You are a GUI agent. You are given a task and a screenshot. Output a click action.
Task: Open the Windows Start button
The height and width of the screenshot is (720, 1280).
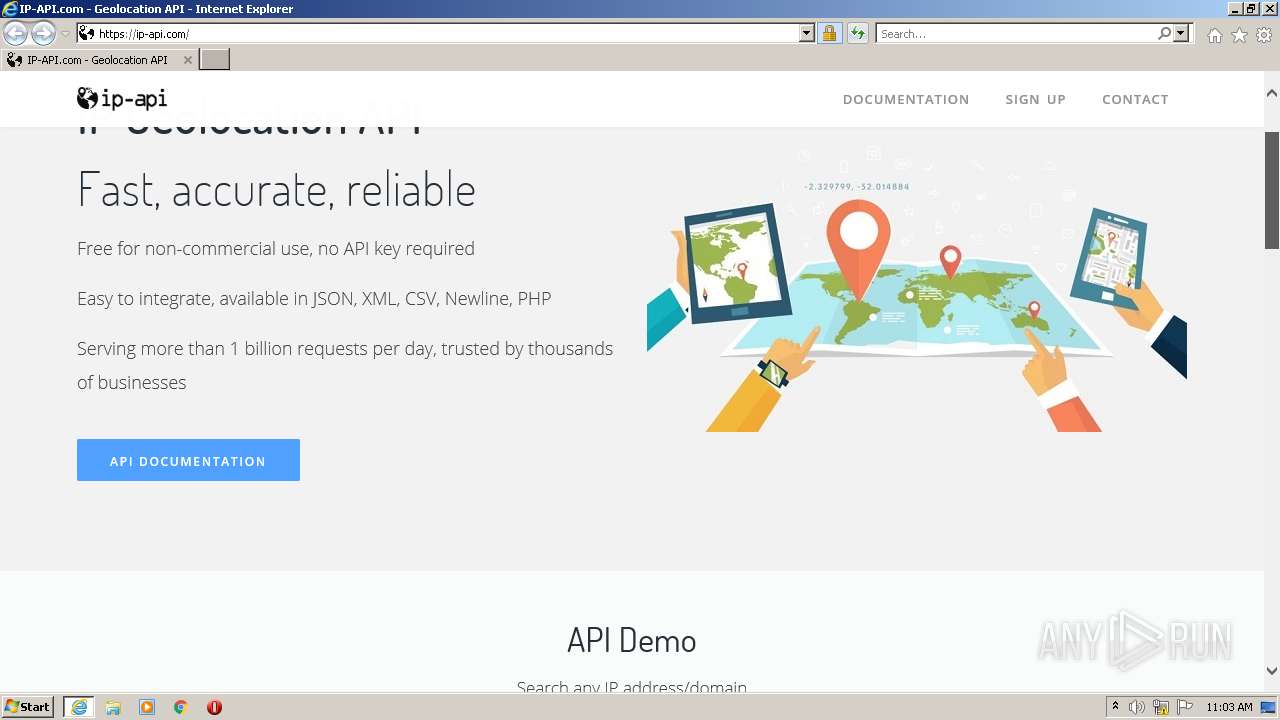(x=28, y=707)
